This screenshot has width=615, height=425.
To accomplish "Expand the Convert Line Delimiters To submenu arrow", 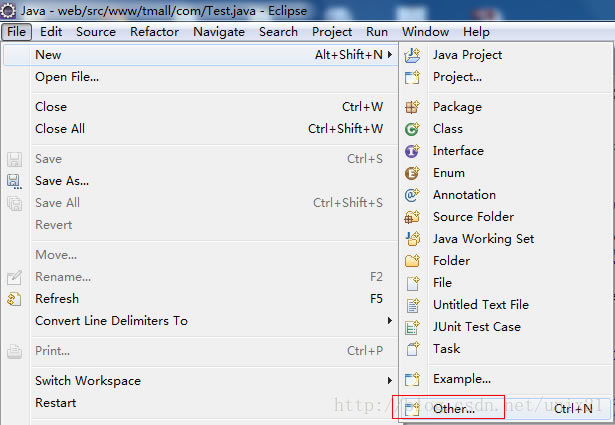I will tap(389, 321).
